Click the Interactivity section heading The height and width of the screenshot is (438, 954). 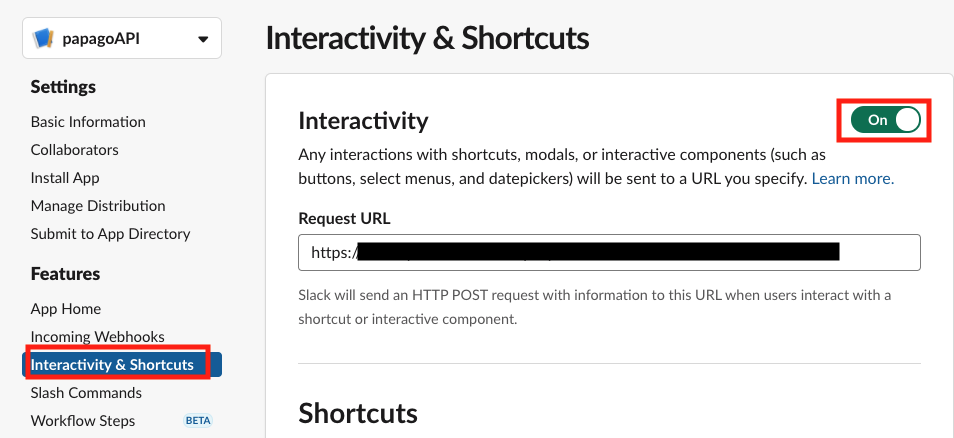(363, 121)
